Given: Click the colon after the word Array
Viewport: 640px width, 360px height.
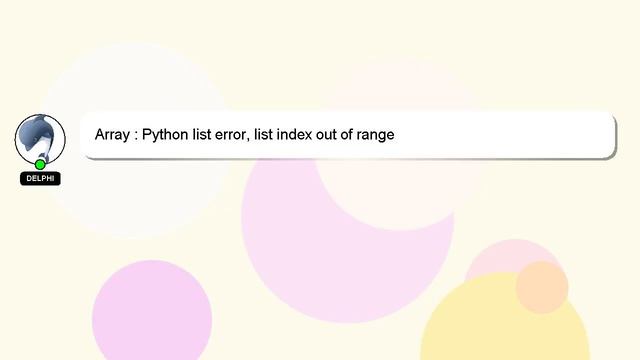Looking at the screenshot, I should click(x=136, y=136).
